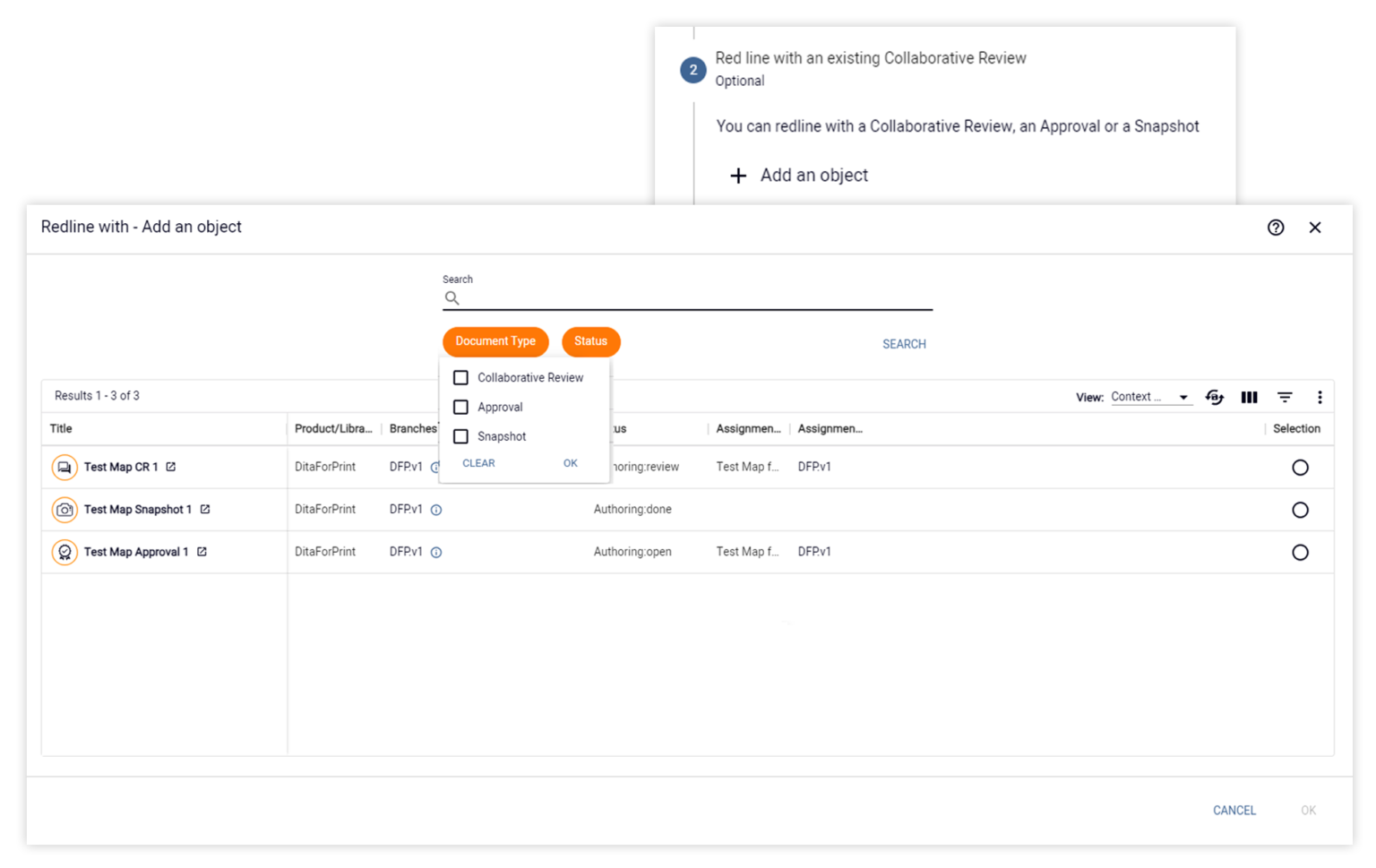Viewport: 1376px width, 868px height.
Task: Check the Approval filter box
Action: [x=460, y=408]
